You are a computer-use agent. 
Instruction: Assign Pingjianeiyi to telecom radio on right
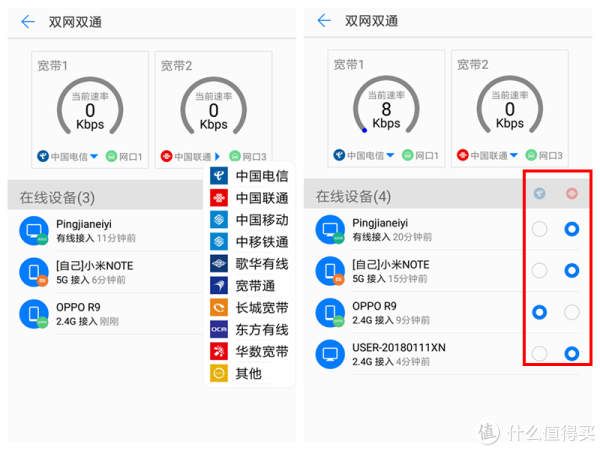tap(540, 229)
